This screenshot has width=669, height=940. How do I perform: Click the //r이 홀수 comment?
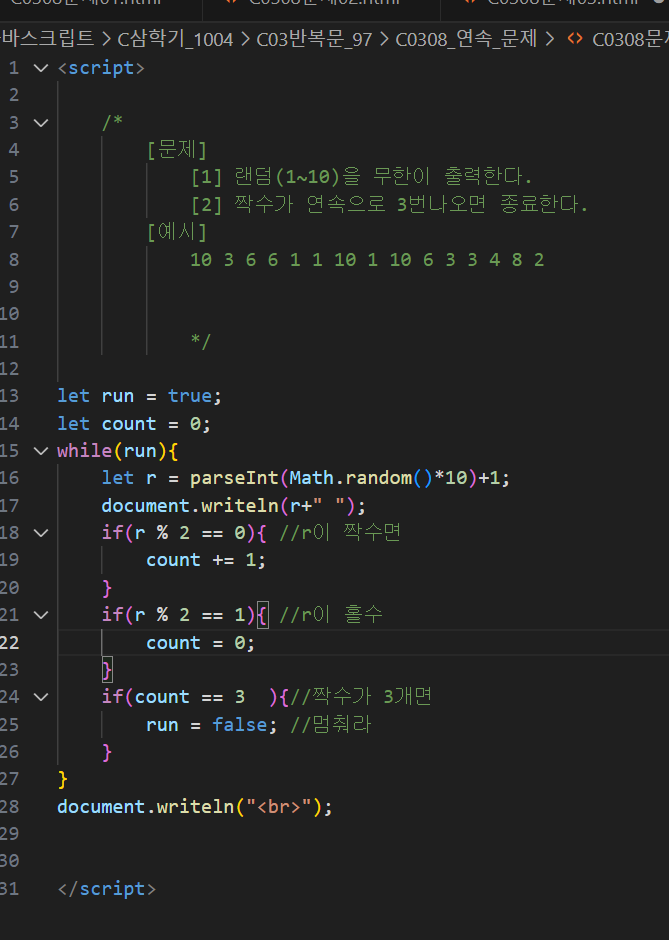pyautogui.click(x=331, y=614)
